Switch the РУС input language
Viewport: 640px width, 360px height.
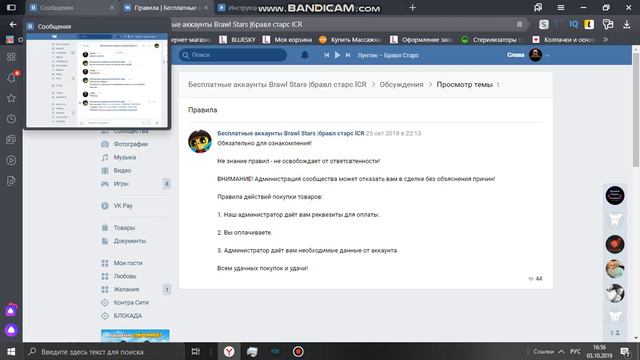[575, 351]
